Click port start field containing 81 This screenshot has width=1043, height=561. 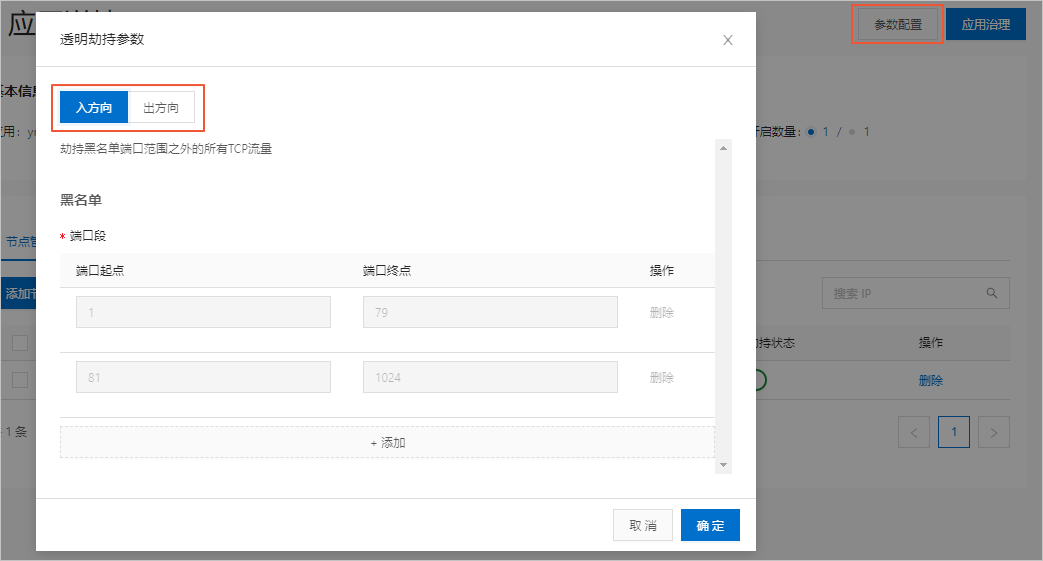point(203,377)
